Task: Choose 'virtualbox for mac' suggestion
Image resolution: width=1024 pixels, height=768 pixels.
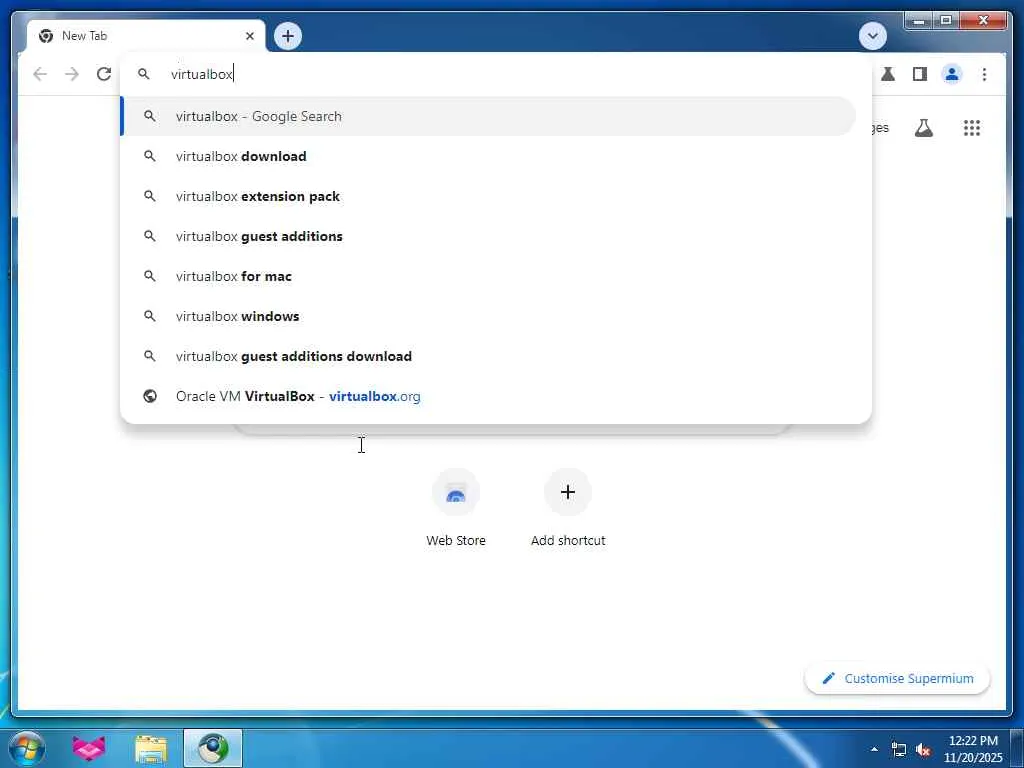Action: point(488,276)
